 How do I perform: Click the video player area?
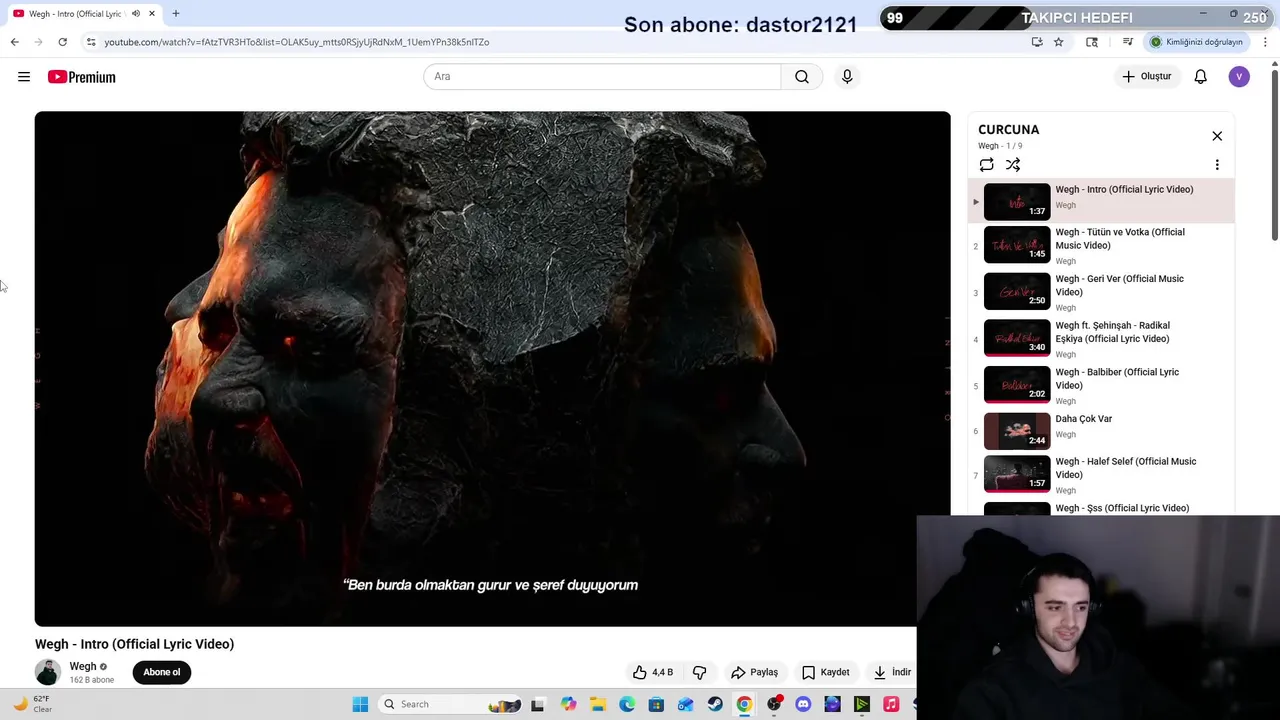[x=492, y=368]
